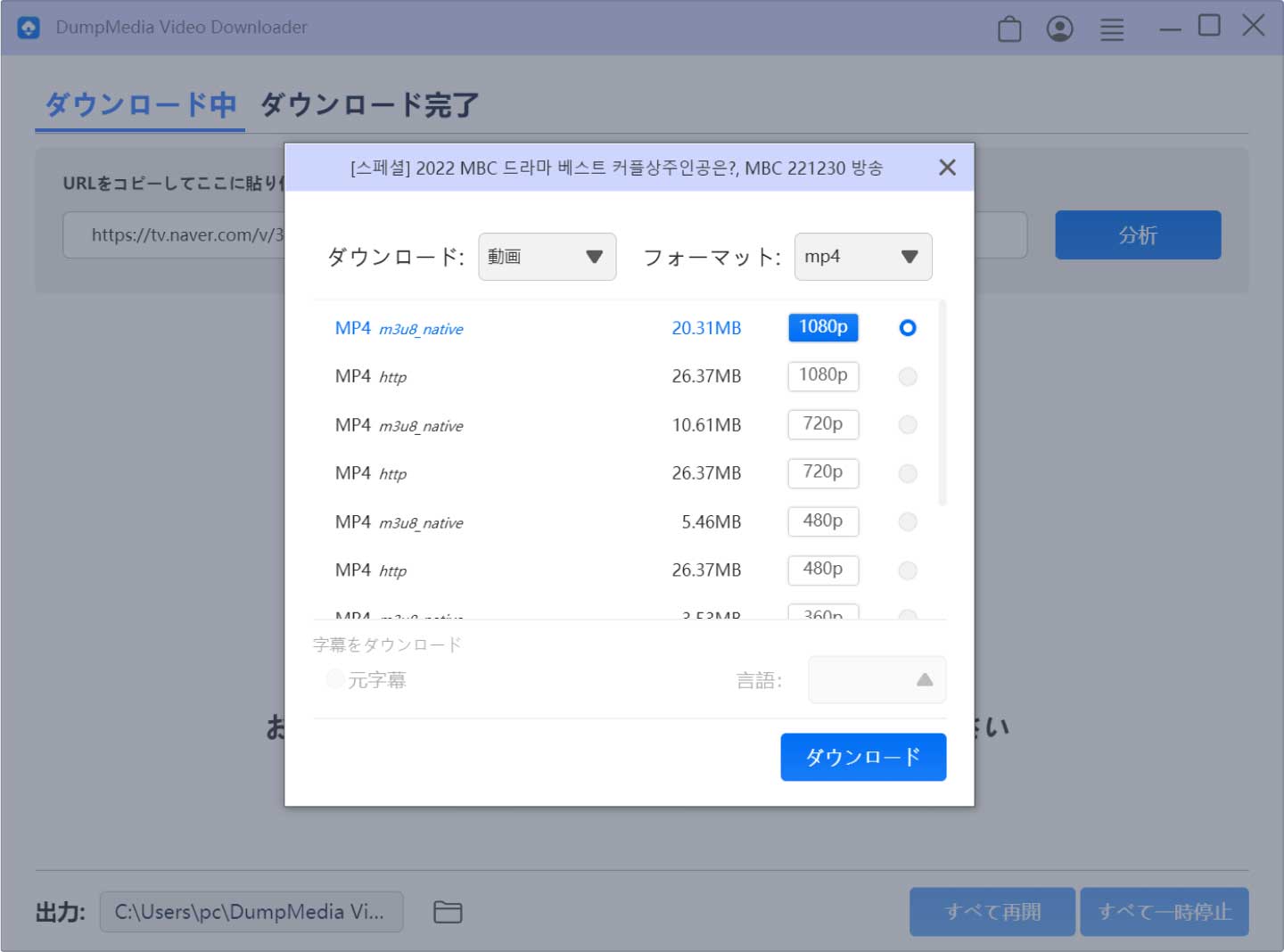
Task: Open the ダウンロード type dropdown (動画)
Action: (x=547, y=257)
